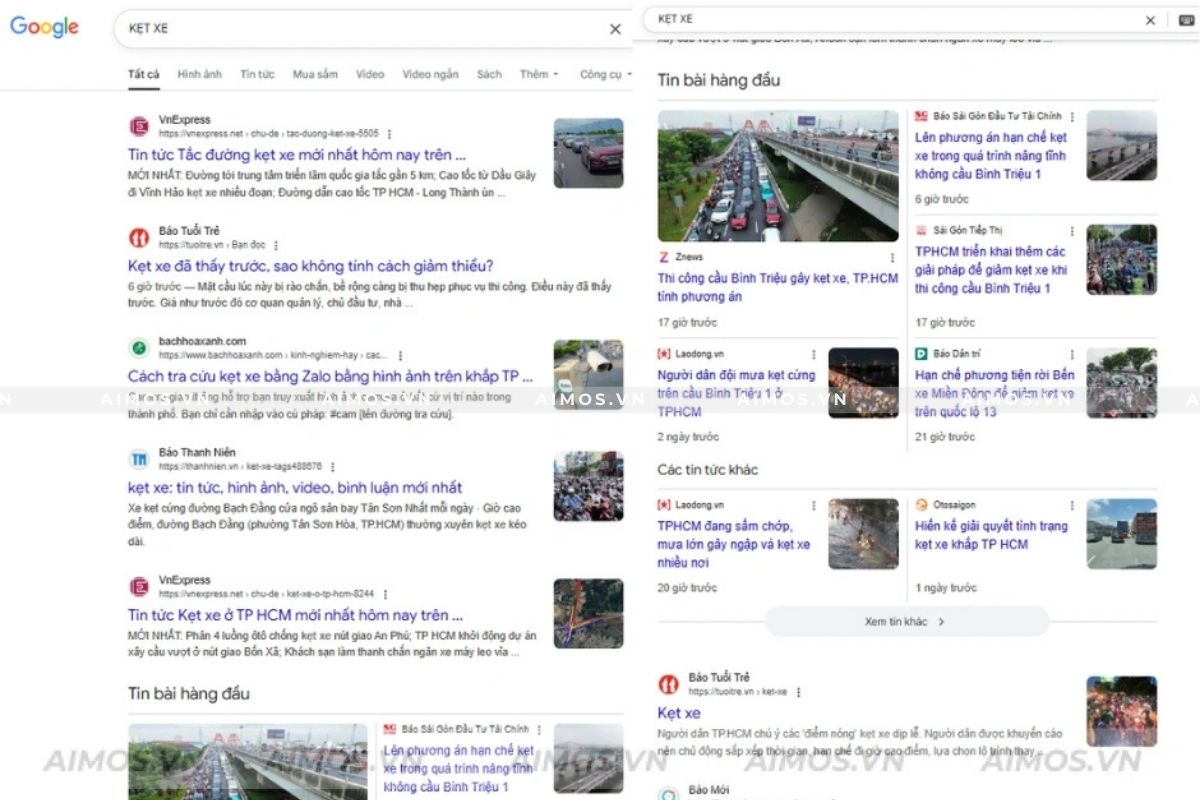Click thumbnail of Báo Dân trí Bến xe Miền Đông story
1200x800 pixels.
tap(1122, 383)
